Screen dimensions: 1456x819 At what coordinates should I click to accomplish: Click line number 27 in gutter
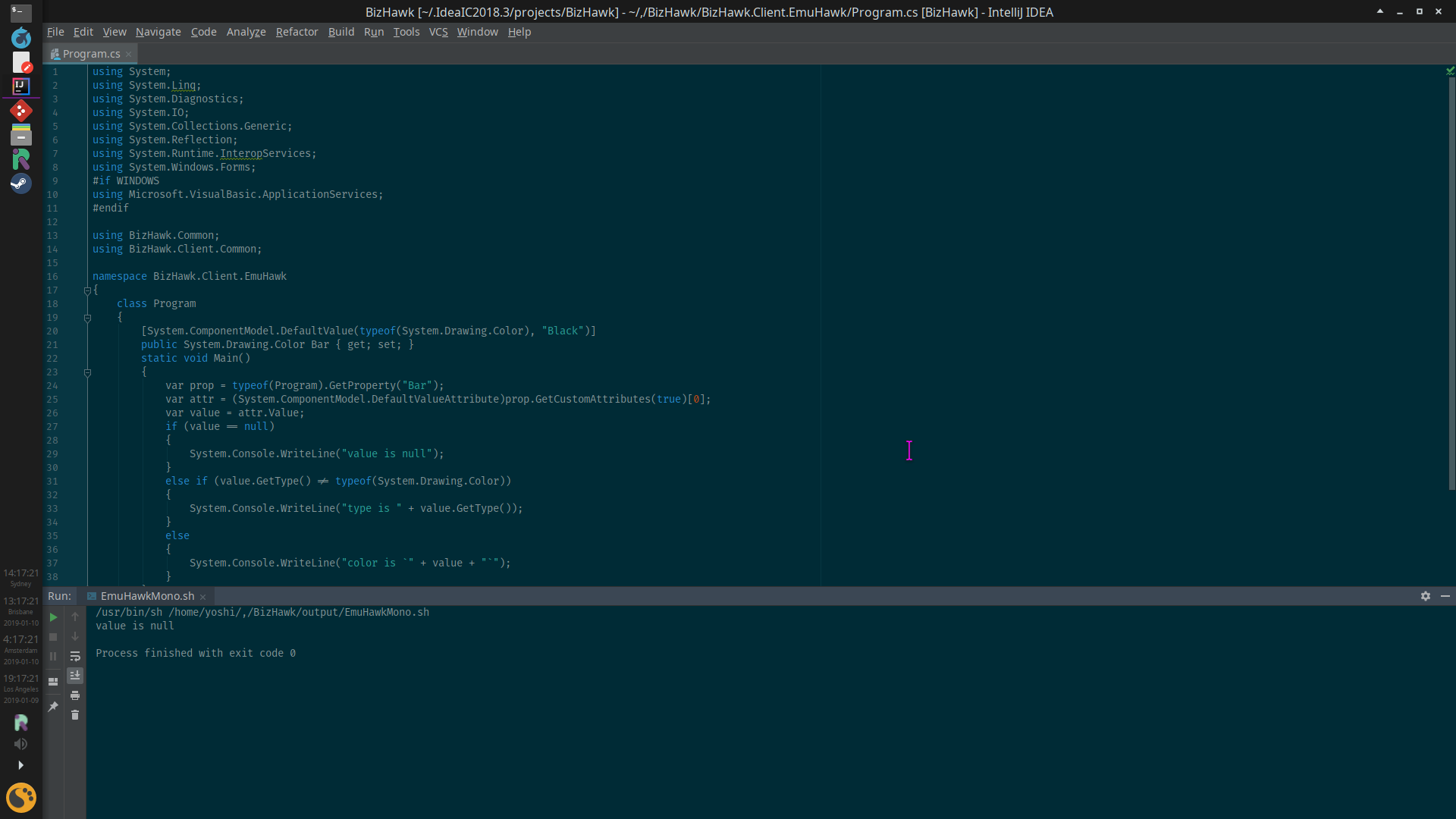(x=52, y=426)
